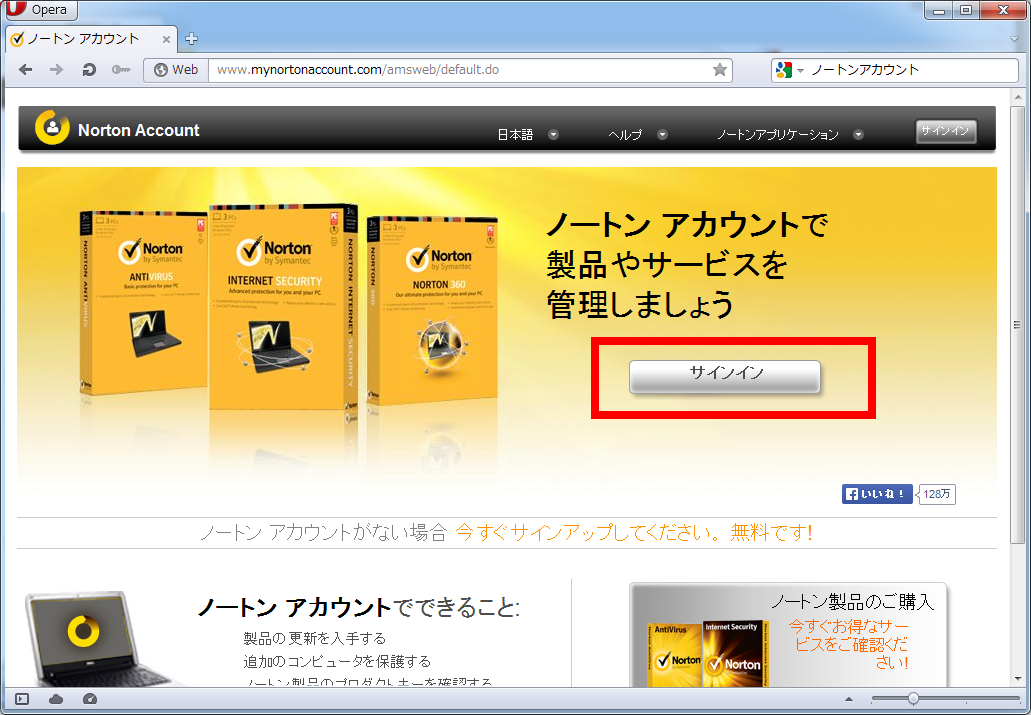Expand the ノートンアプリケーション menu
Screen dimensions: 1031x715
point(790,135)
